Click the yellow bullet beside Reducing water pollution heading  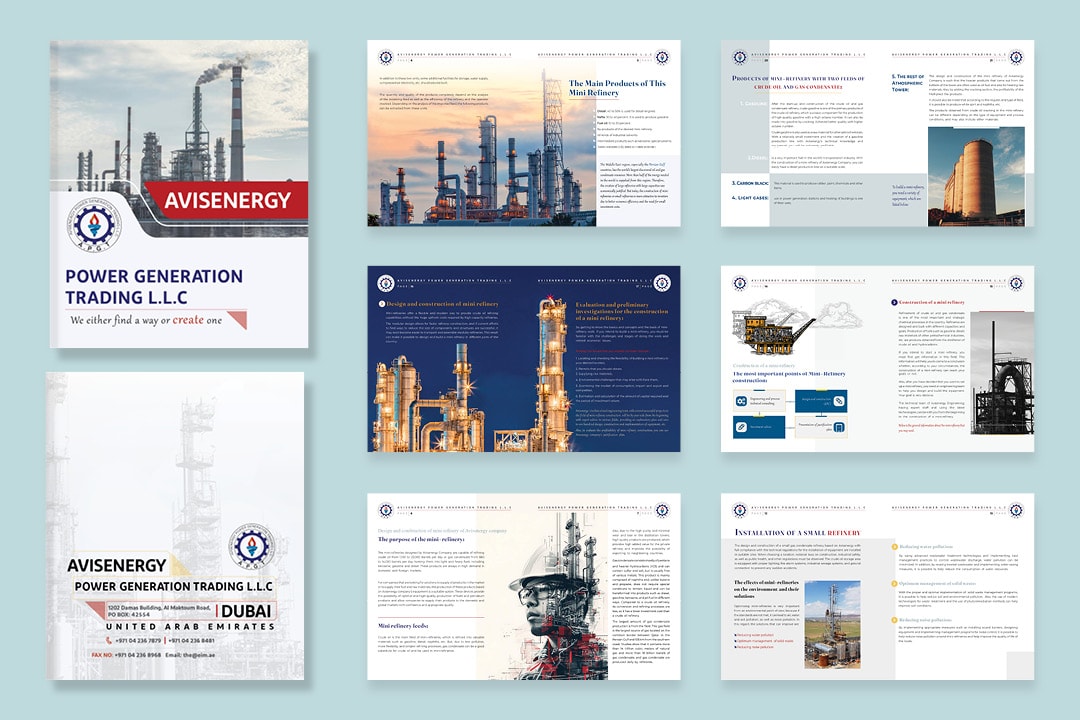point(895,546)
